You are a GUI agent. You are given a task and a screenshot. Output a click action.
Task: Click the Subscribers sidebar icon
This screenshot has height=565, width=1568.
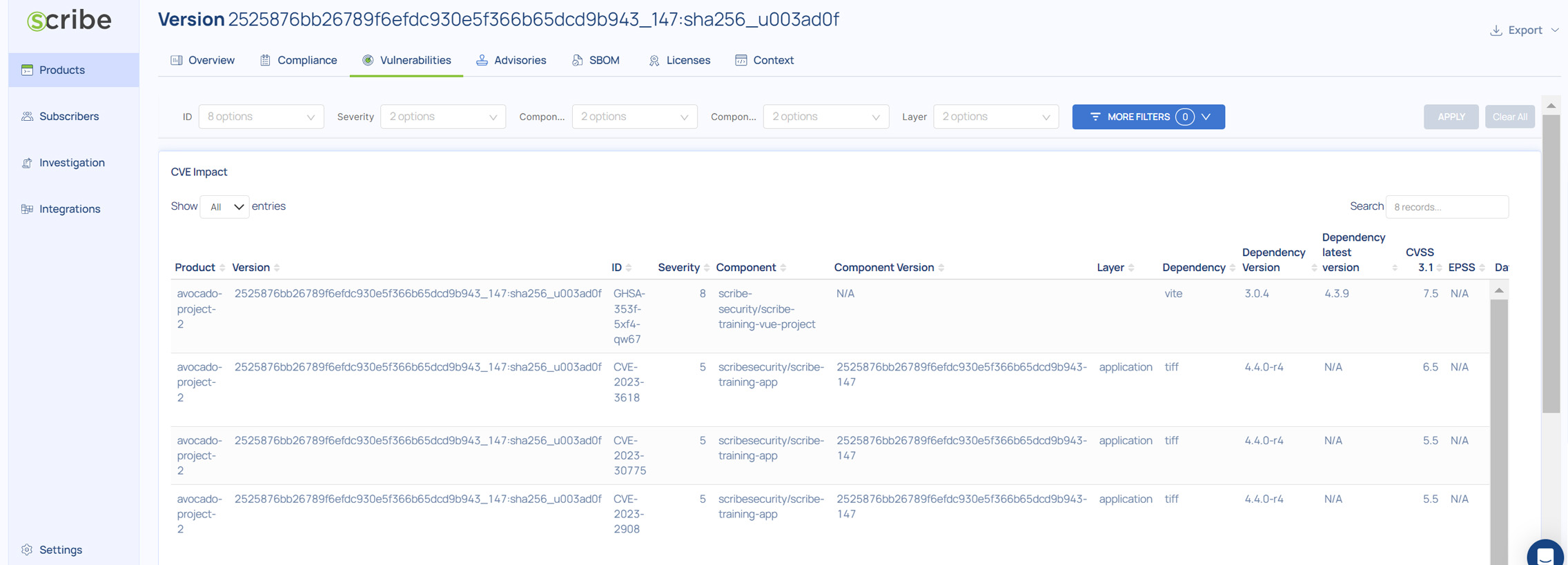[27, 116]
